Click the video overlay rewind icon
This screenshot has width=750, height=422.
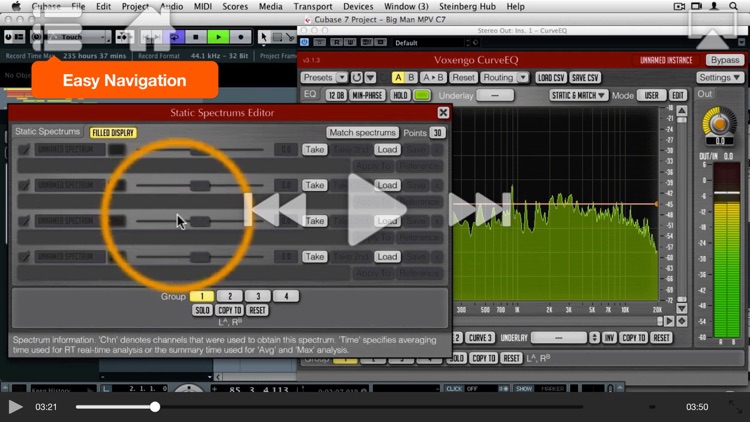point(276,210)
